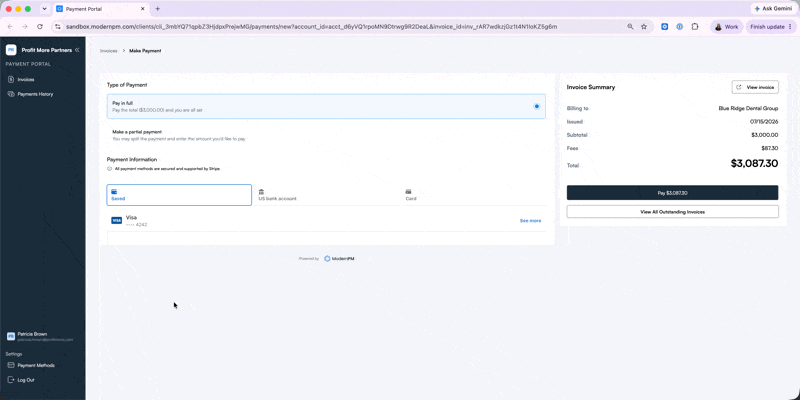The height and width of the screenshot is (400, 800).
Task: Click the Log Out door icon
Action: click(11, 380)
